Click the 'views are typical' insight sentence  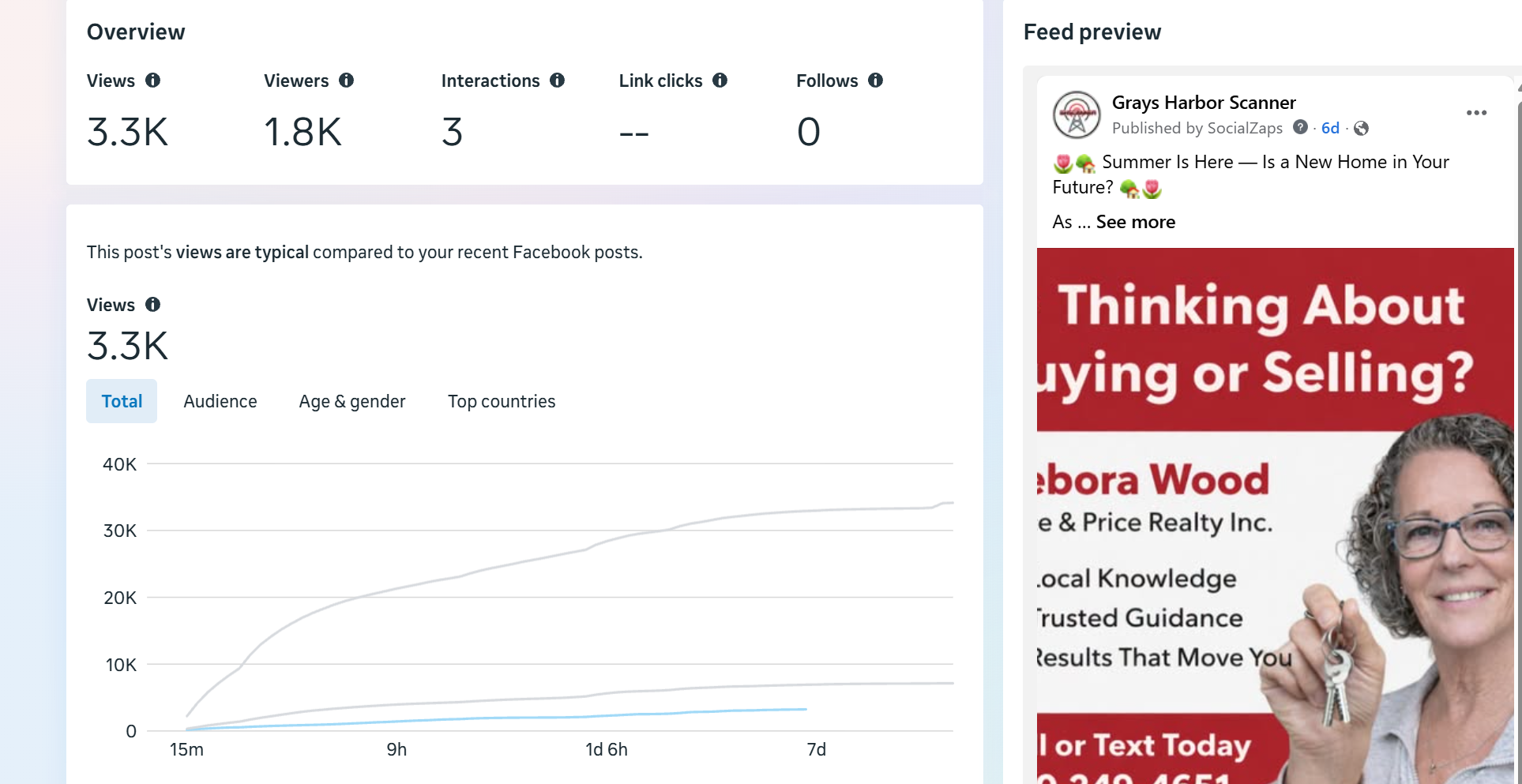point(365,252)
